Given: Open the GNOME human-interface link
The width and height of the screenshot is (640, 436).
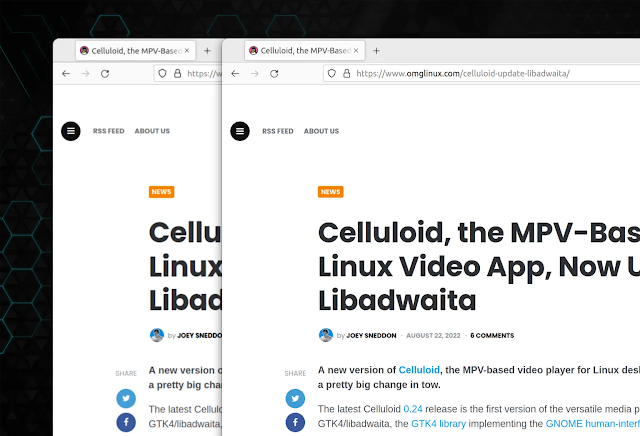Looking at the screenshot, I should coord(593,424).
